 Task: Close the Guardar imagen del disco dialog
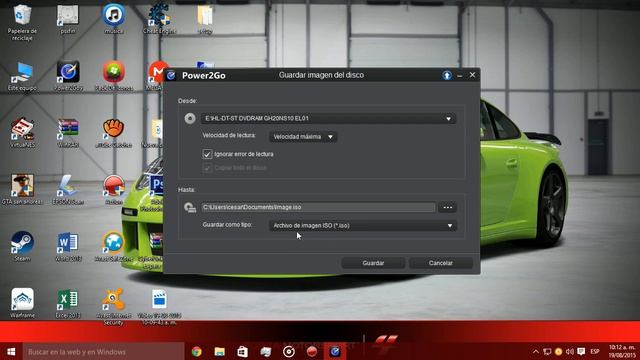point(472,75)
